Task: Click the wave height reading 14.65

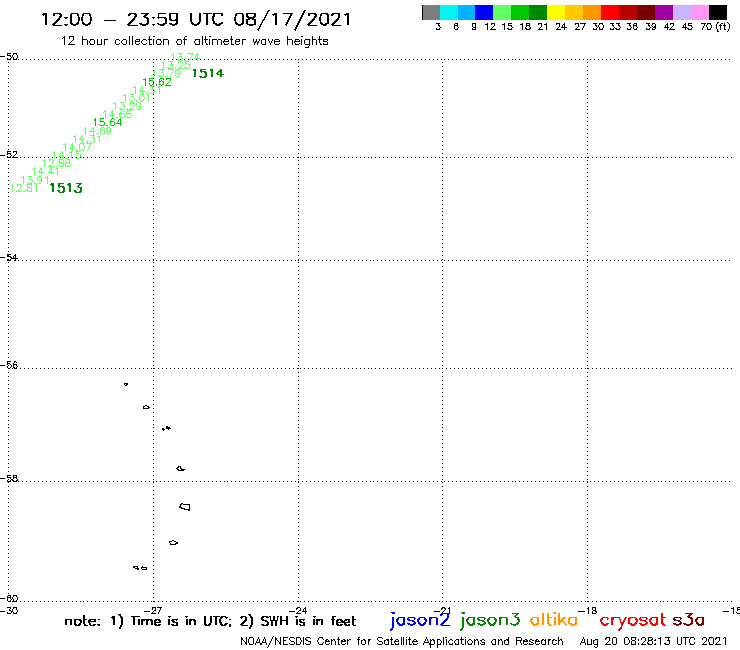Action: click(117, 114)
